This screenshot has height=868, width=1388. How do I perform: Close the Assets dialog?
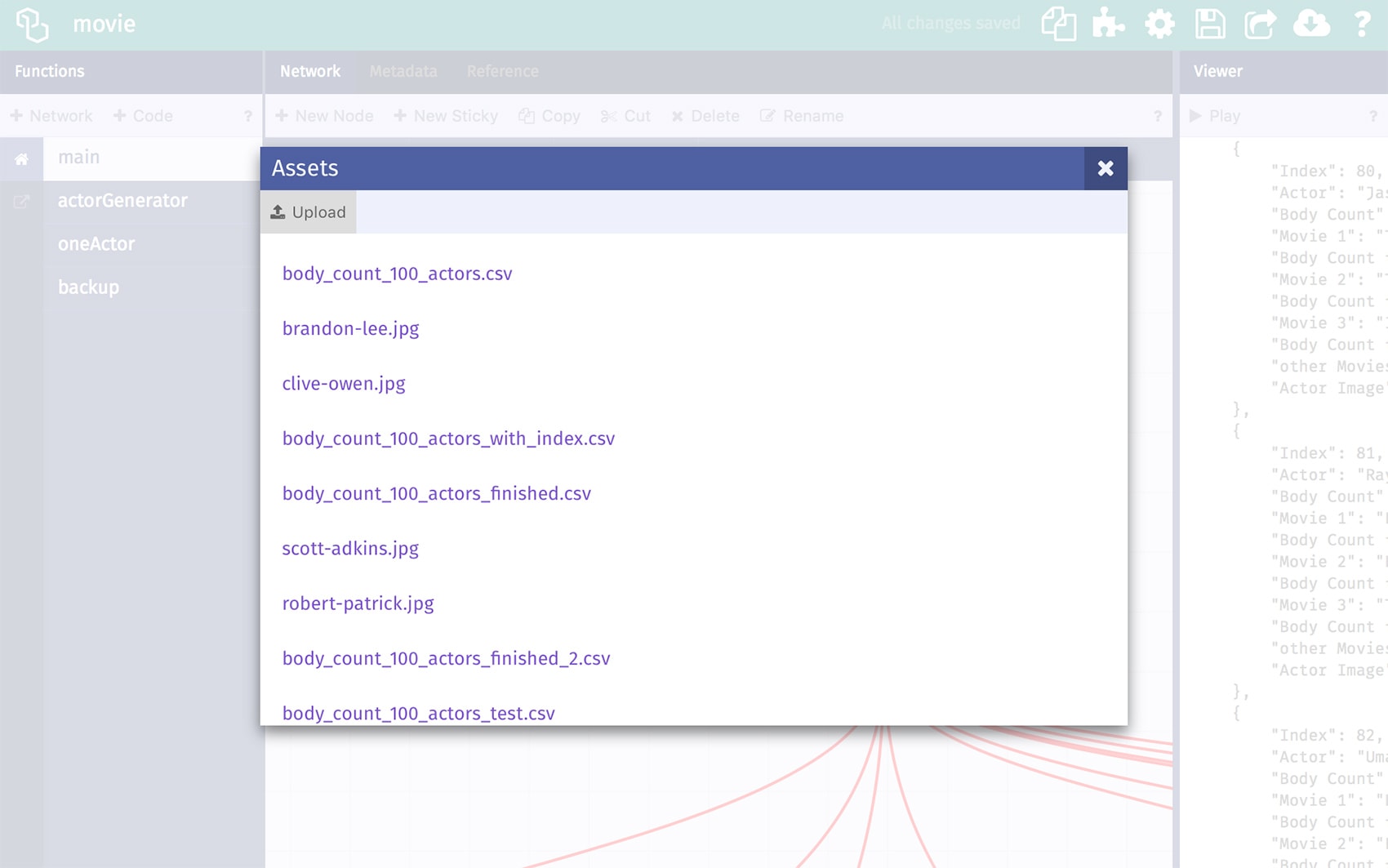[x=1106, y=168]
